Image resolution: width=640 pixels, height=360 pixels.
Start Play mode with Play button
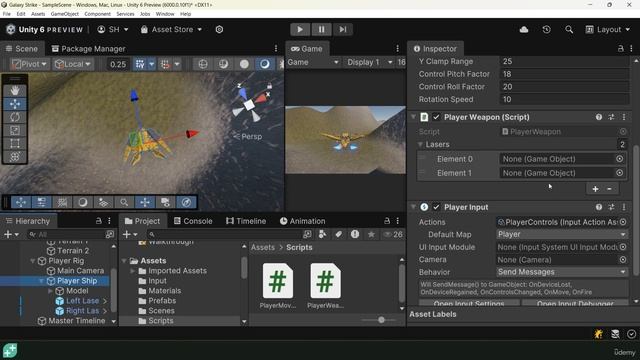pos(300,29)
